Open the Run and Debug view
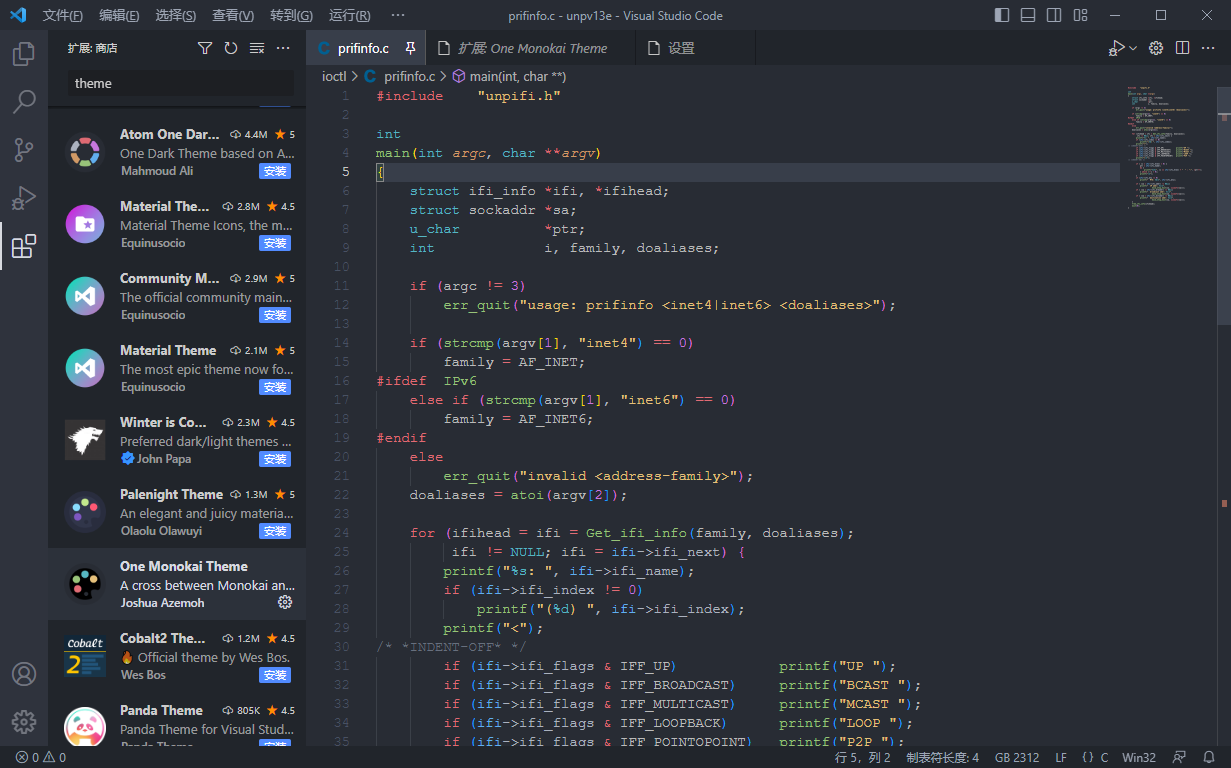The image size is (1231, 768). coord(24,198)
